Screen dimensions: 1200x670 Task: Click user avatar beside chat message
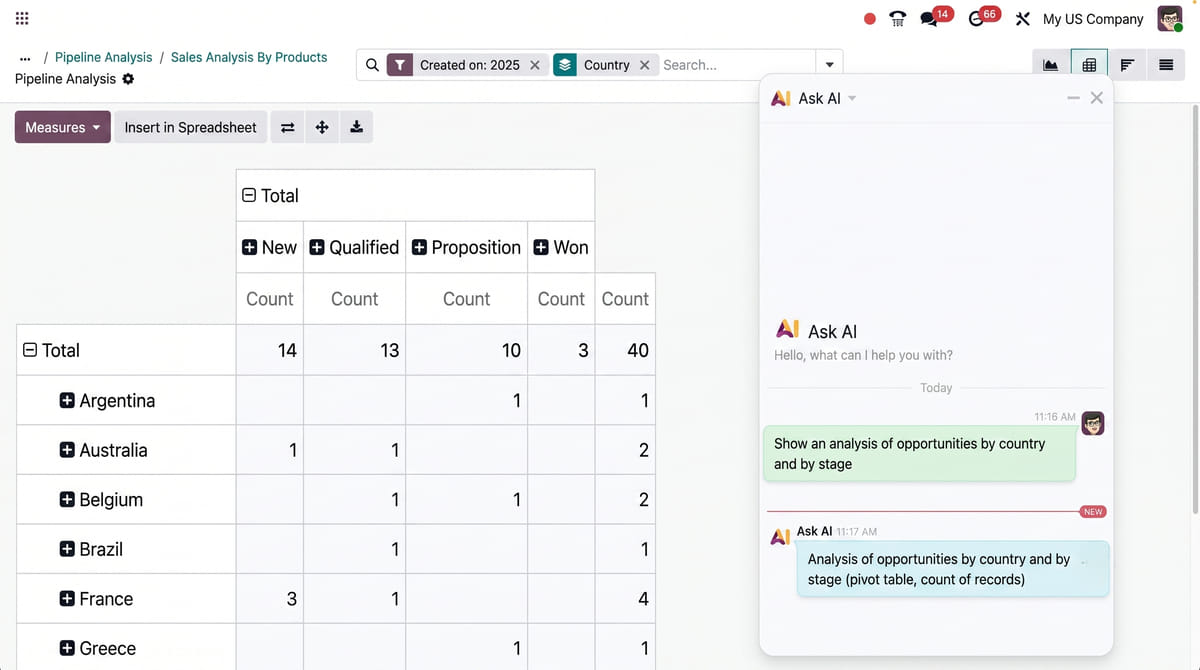click(x=1093, y=424)
